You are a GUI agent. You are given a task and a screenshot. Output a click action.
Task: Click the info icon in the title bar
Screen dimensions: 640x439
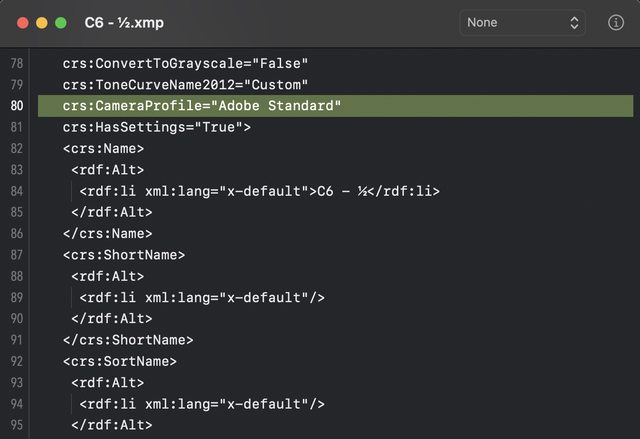click(x=616, y=22)
